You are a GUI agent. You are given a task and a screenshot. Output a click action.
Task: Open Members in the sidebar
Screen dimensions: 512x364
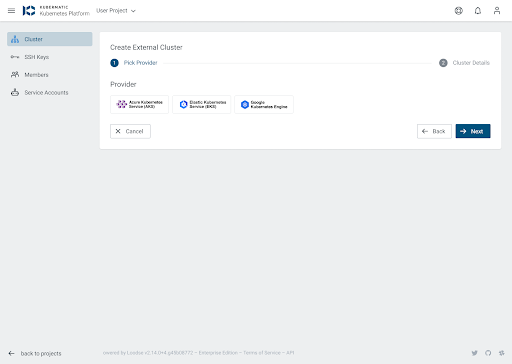click(x=50, y=75)
